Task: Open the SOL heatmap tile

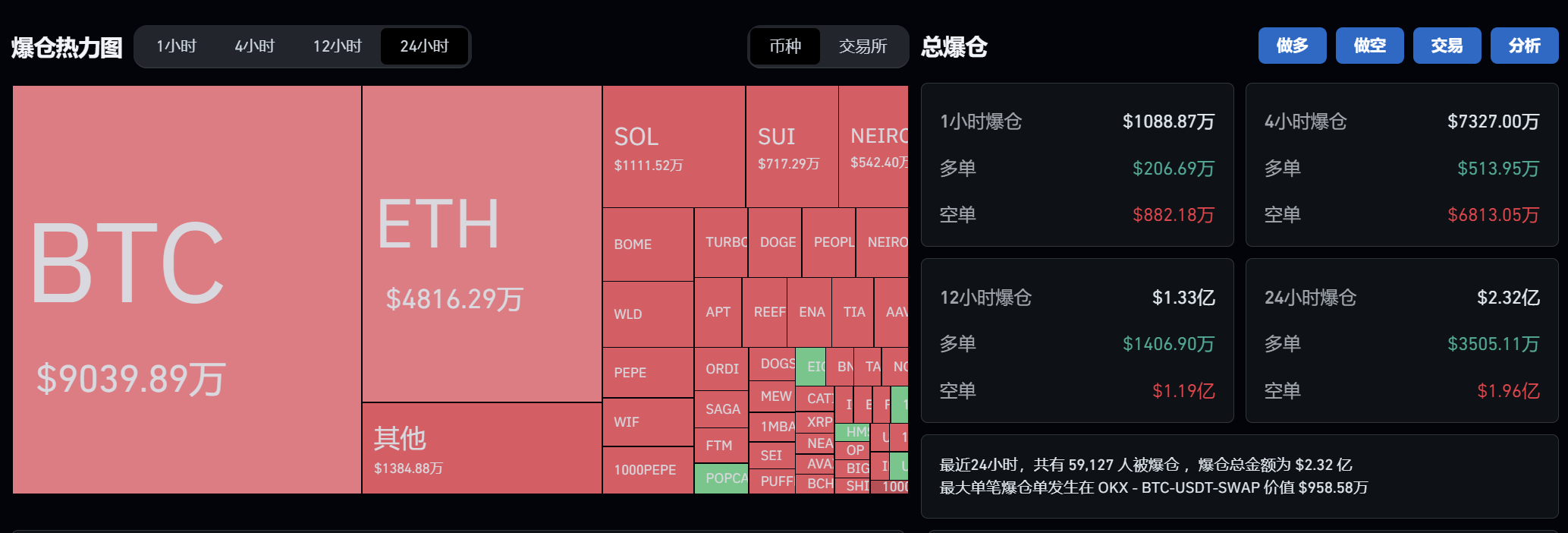Action: (674, 147)
